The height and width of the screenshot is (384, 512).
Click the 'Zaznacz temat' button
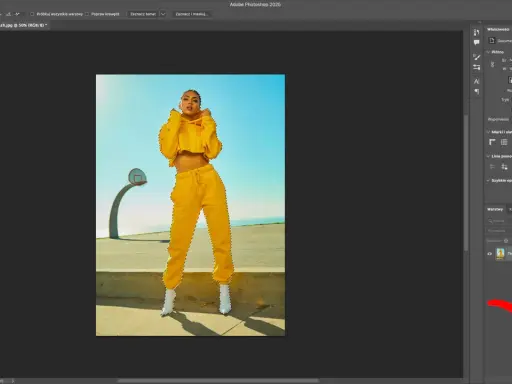[x=143, y=14]
